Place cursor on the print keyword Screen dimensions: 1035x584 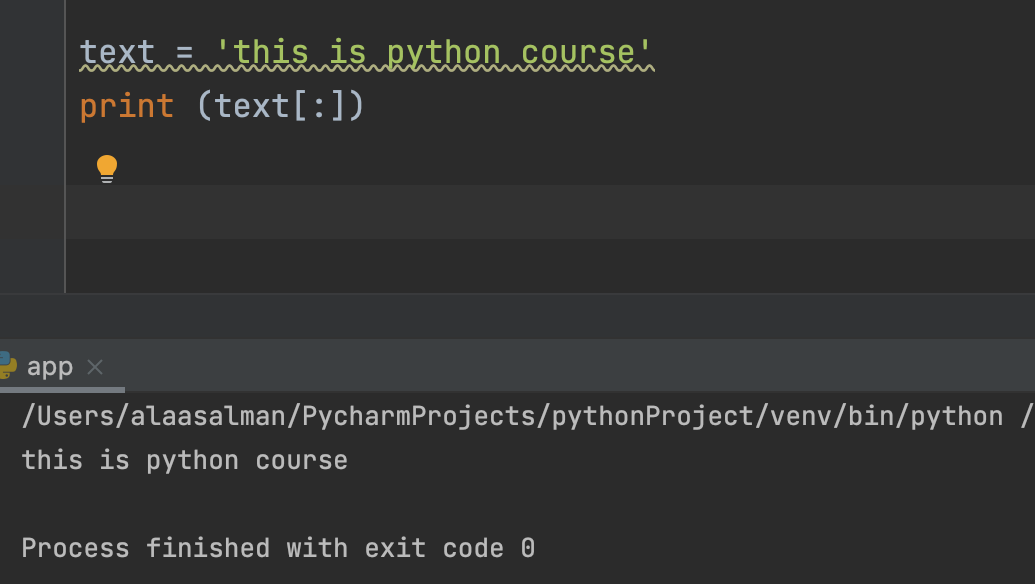point(126,105)
